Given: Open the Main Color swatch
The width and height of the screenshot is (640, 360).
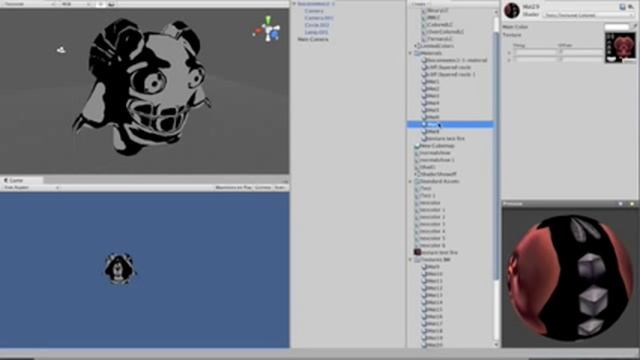Looking at the screenshot, I should [x=617, y=27].
